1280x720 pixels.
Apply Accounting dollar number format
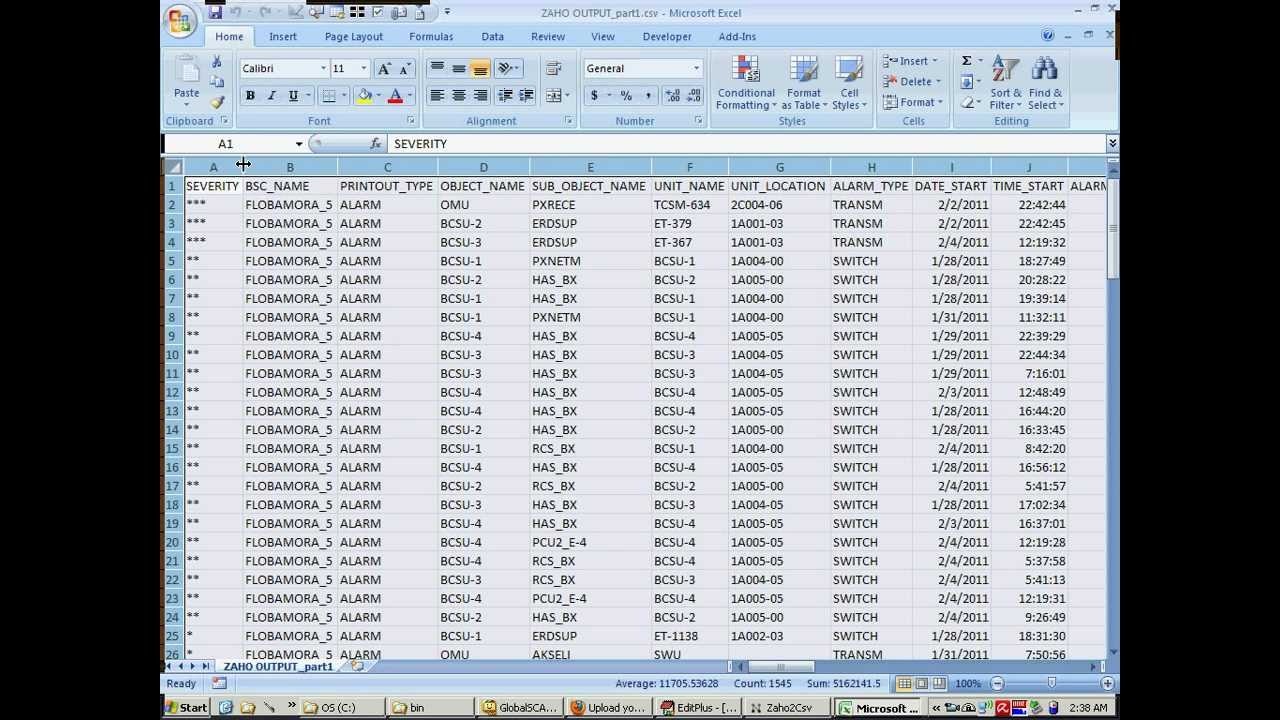click(594, 96)
